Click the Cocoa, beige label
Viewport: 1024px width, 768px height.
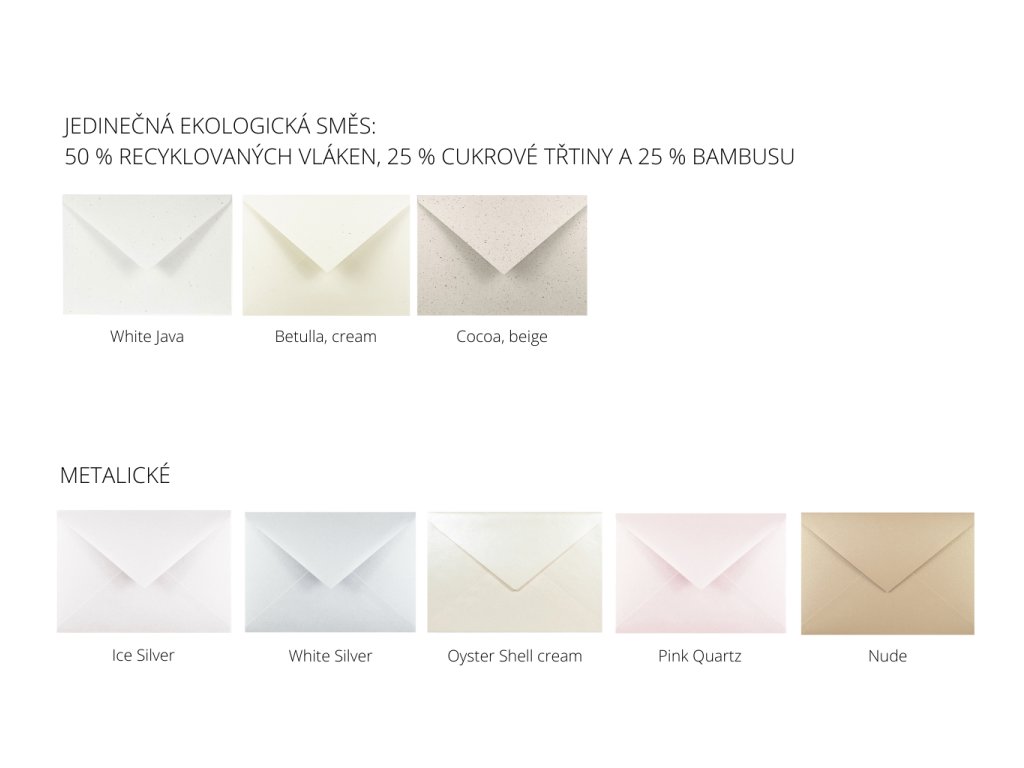point(502,337)
